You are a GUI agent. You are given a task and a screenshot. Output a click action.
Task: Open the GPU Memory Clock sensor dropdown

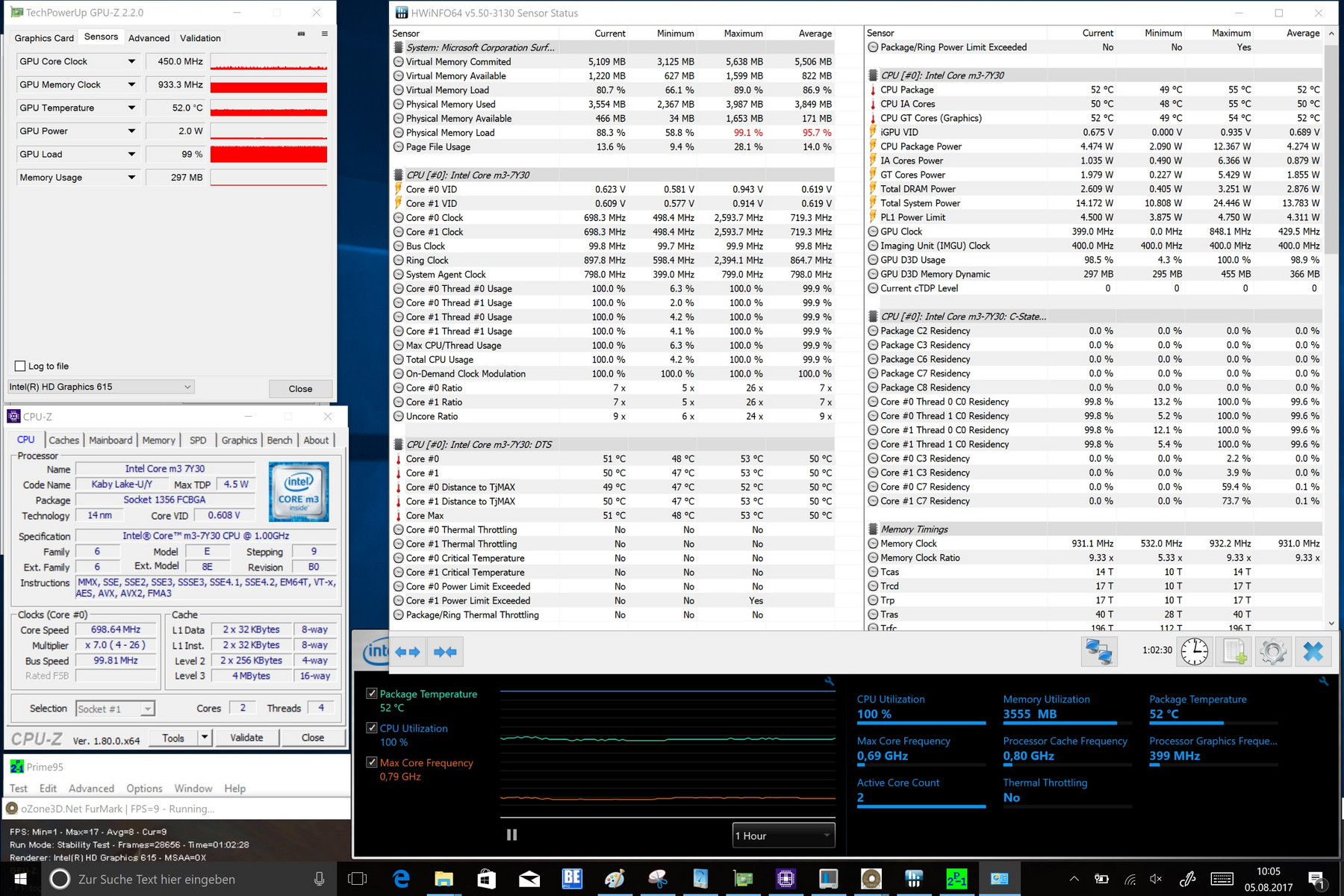131,84
